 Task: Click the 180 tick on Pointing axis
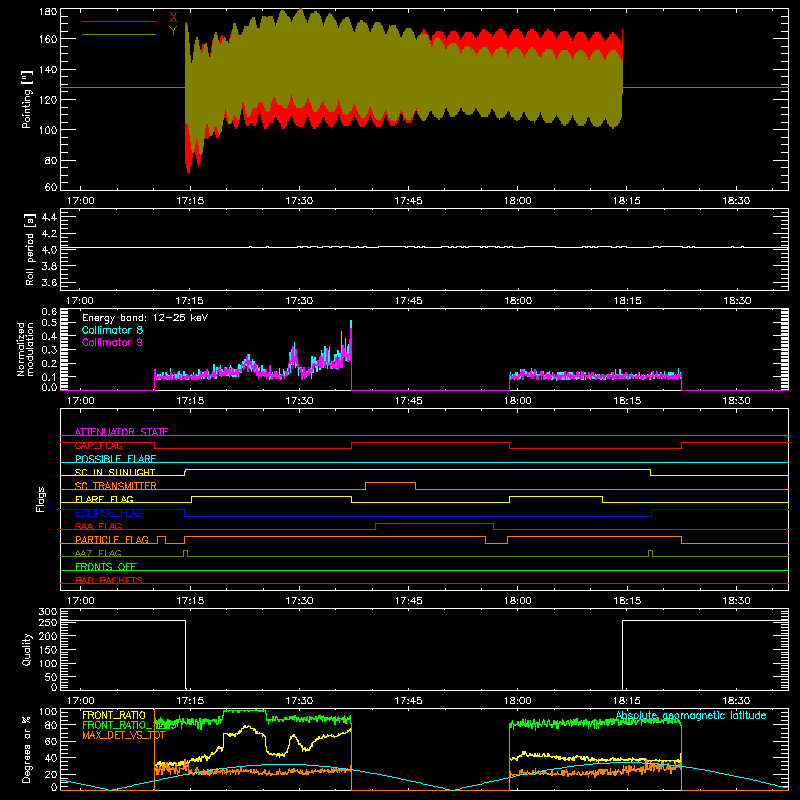(48, 12)
